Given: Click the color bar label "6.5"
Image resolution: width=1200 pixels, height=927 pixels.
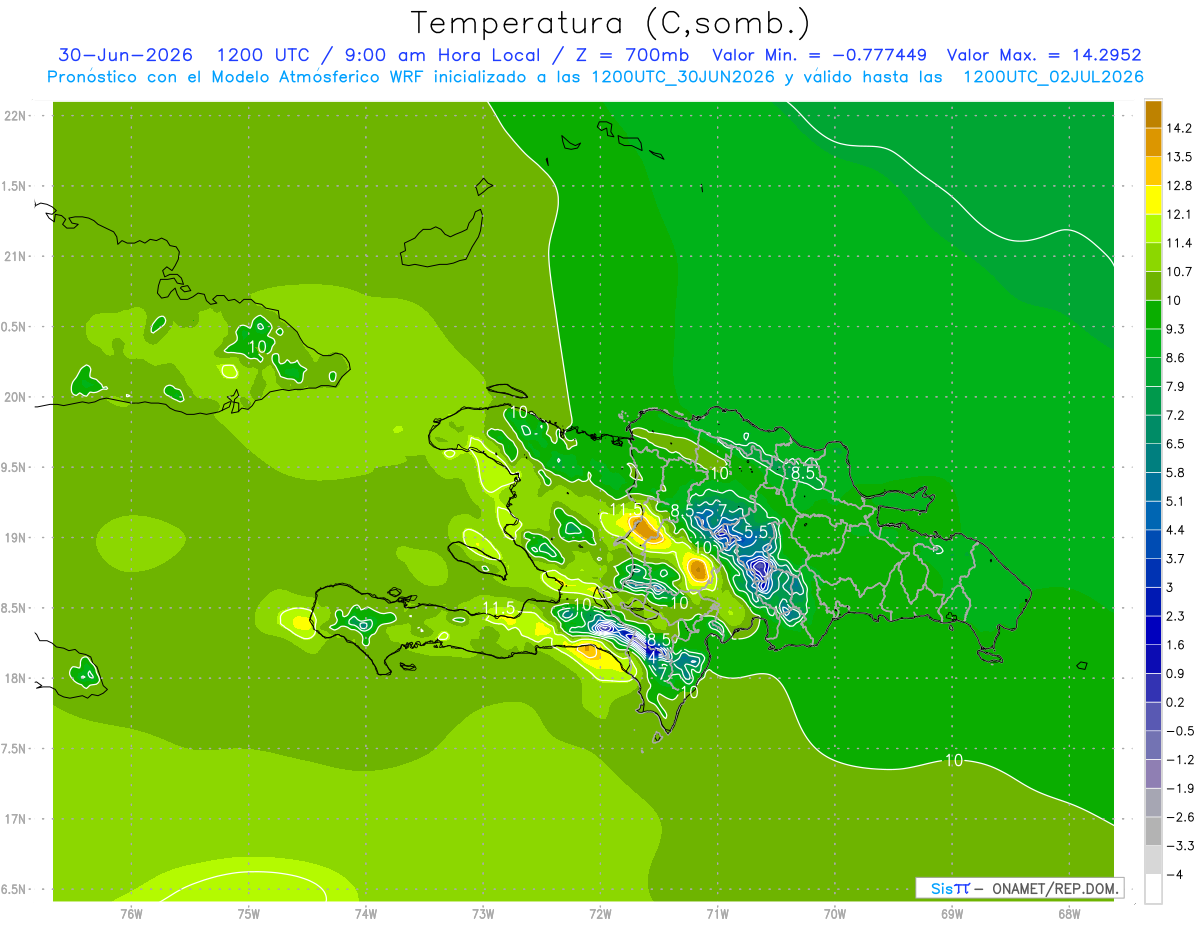Looking at the screenshot, I should point(1175,444).
